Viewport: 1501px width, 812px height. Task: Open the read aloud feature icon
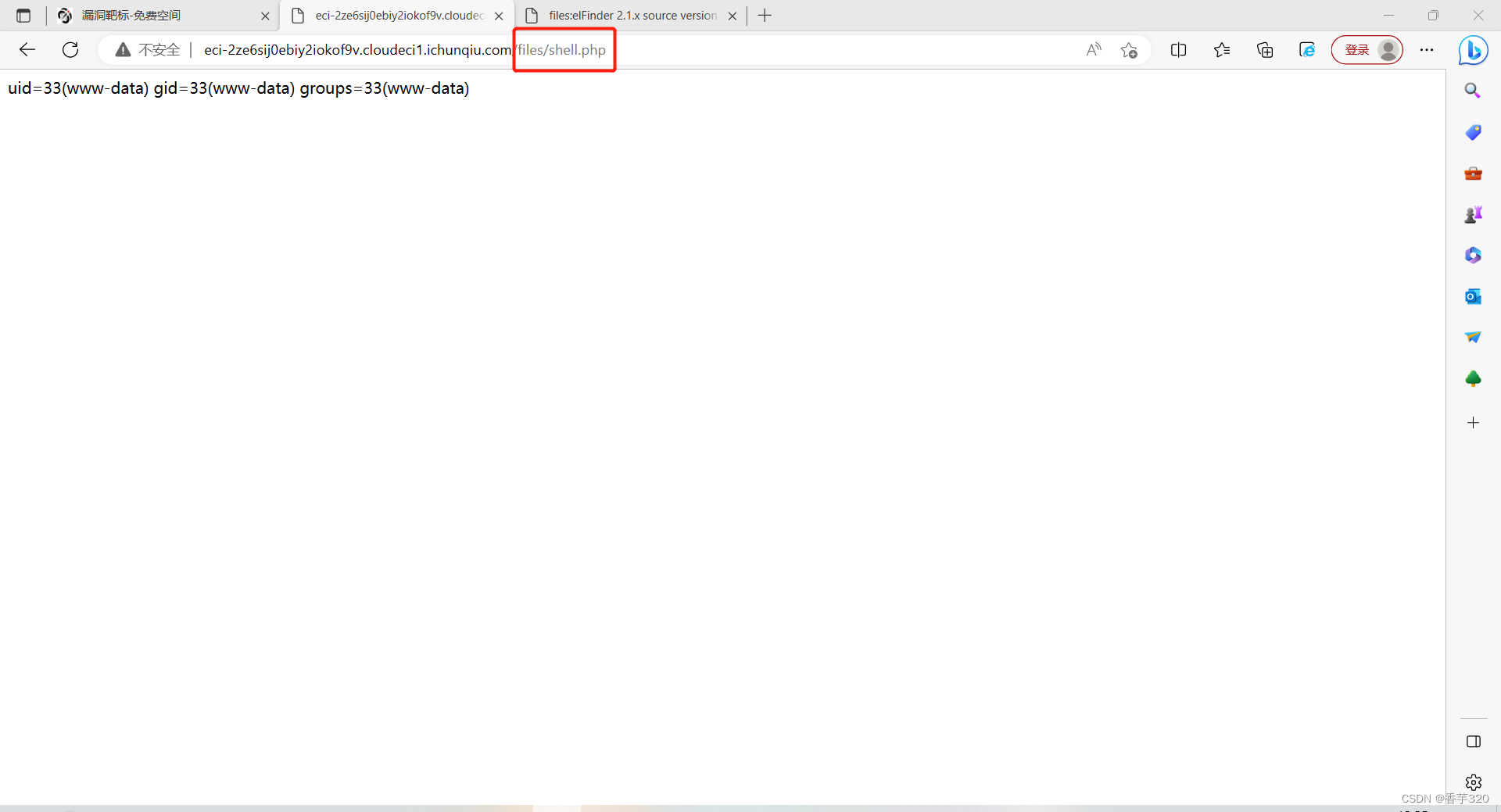[1094, 50]
